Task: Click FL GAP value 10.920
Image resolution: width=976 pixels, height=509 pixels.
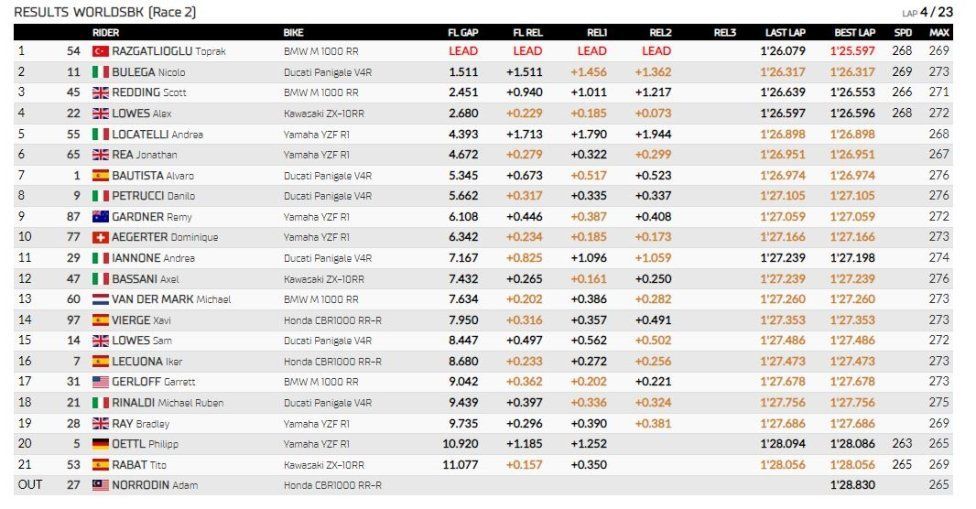Action: tap(460, 444)
